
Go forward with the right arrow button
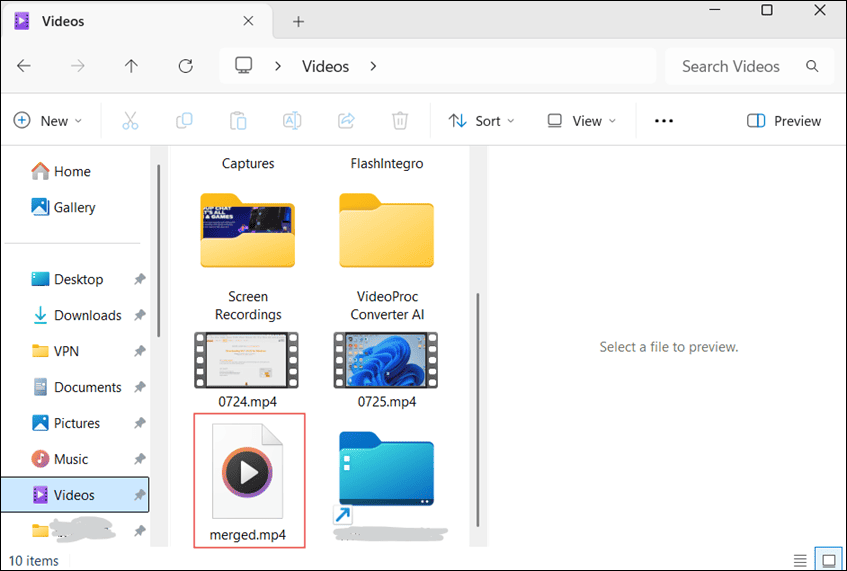point(78,66)
